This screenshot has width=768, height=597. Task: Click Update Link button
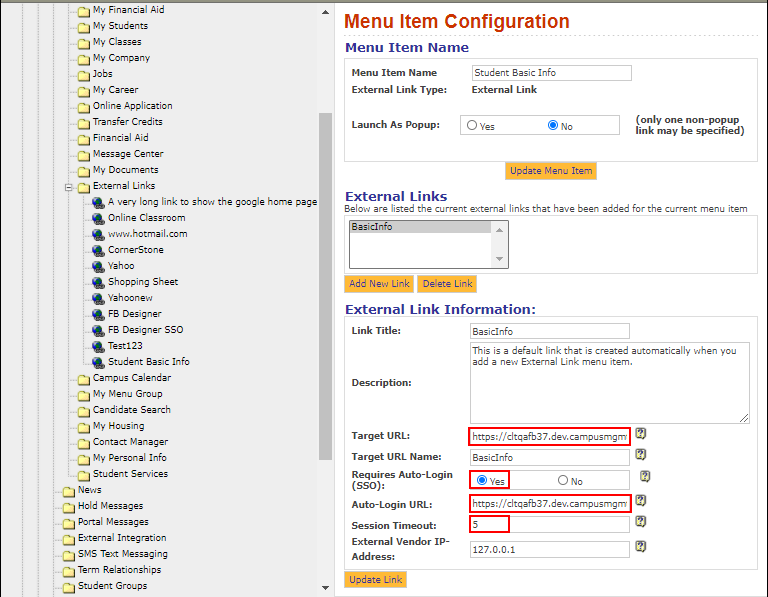(376, 580)
